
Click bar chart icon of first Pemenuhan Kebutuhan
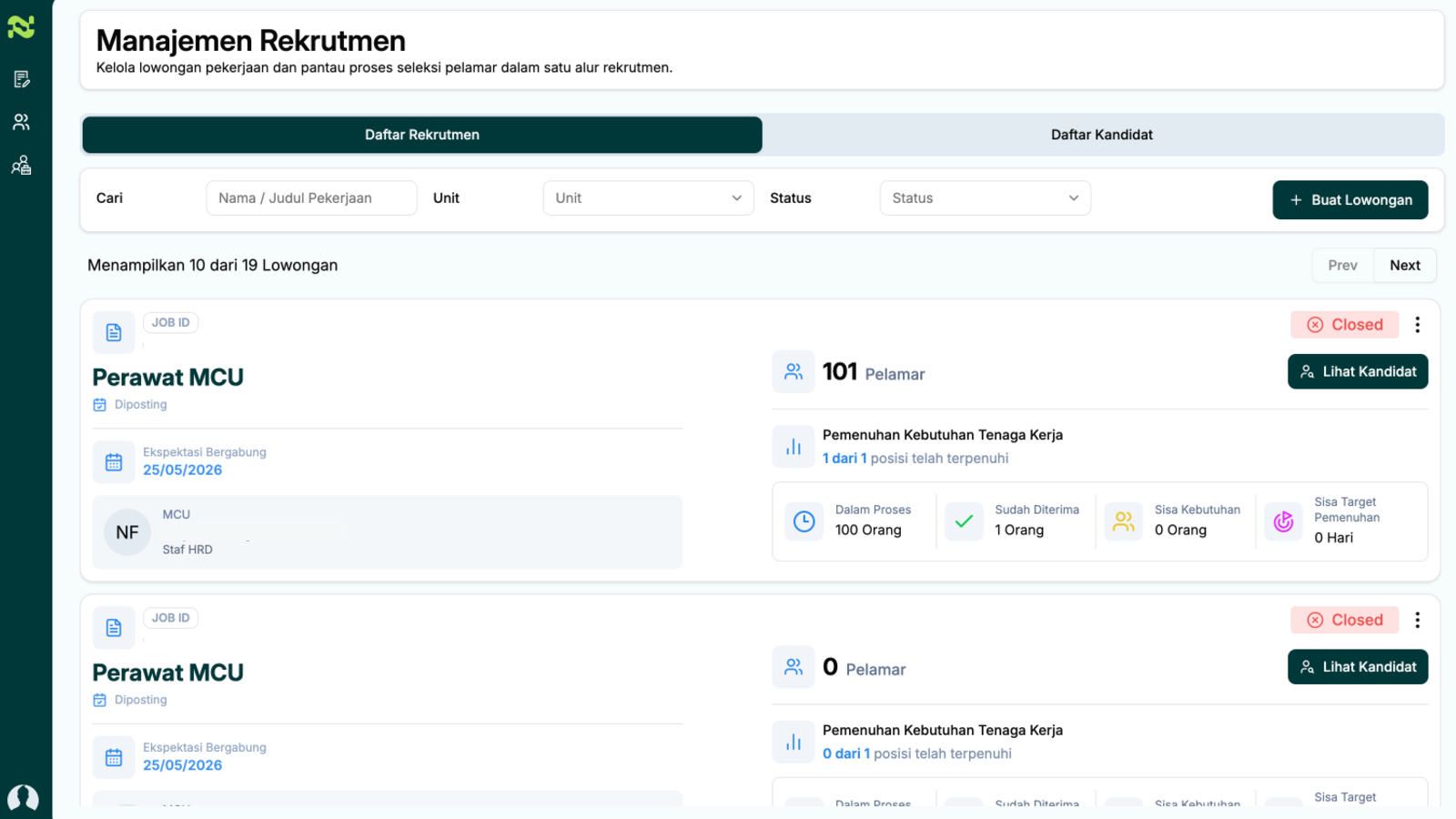[794, 447]
